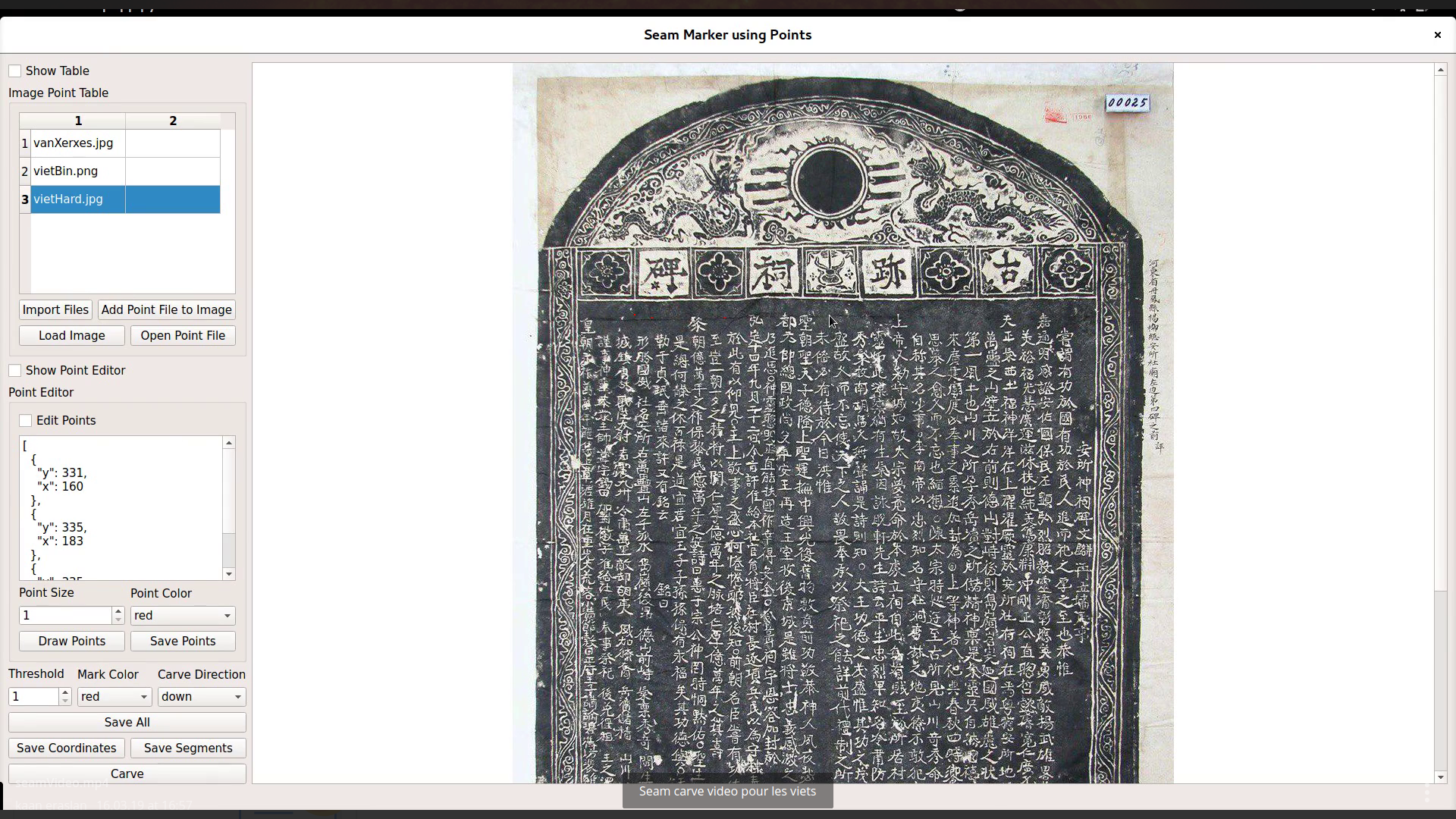Select vietBin.png table row
Image resolution: width=1456 pixels, height=819 pixels.
(66, 171)
